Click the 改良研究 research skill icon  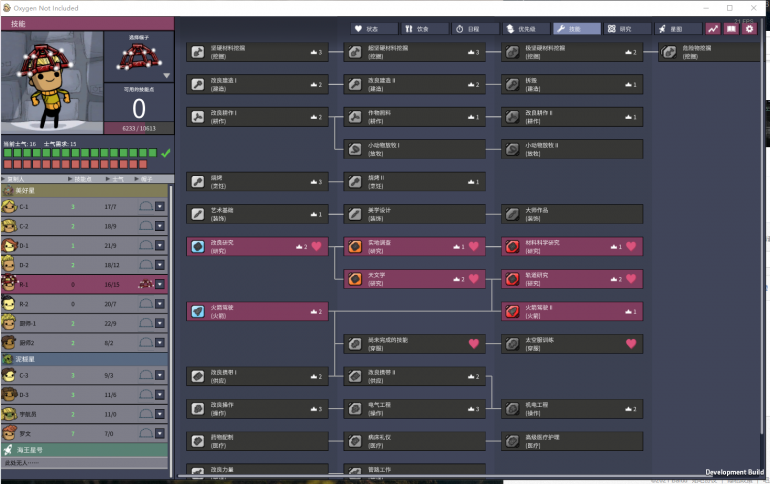click(197, 246)
